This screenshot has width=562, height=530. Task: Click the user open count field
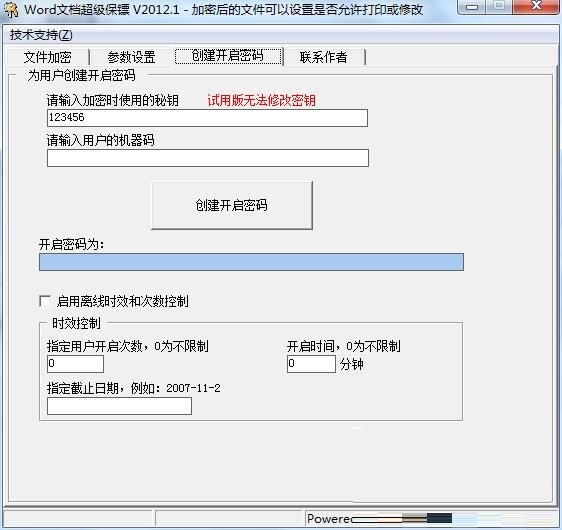click(75, 364)
